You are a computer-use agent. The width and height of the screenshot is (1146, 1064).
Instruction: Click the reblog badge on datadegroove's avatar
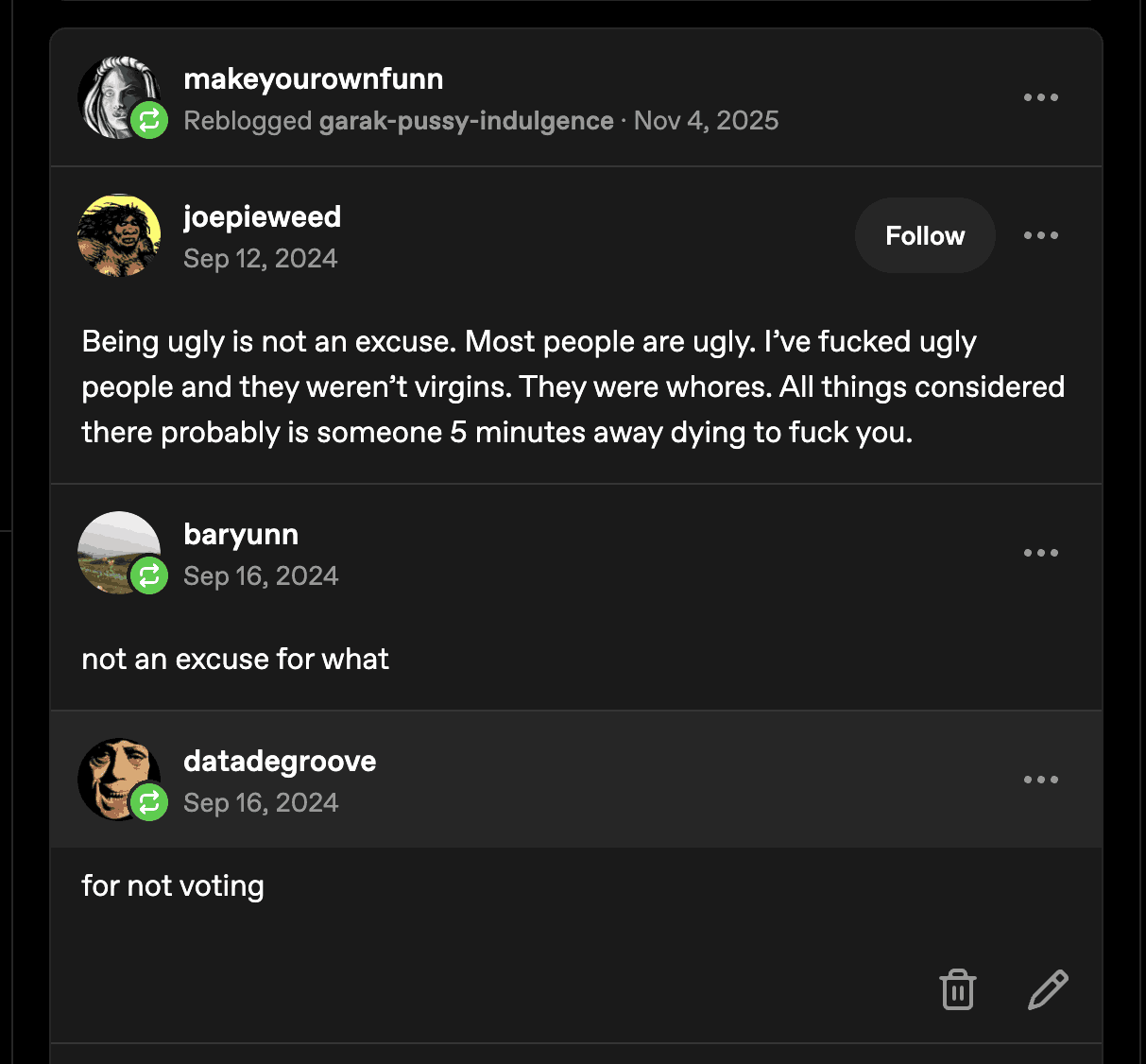click(x=149, y=802)
